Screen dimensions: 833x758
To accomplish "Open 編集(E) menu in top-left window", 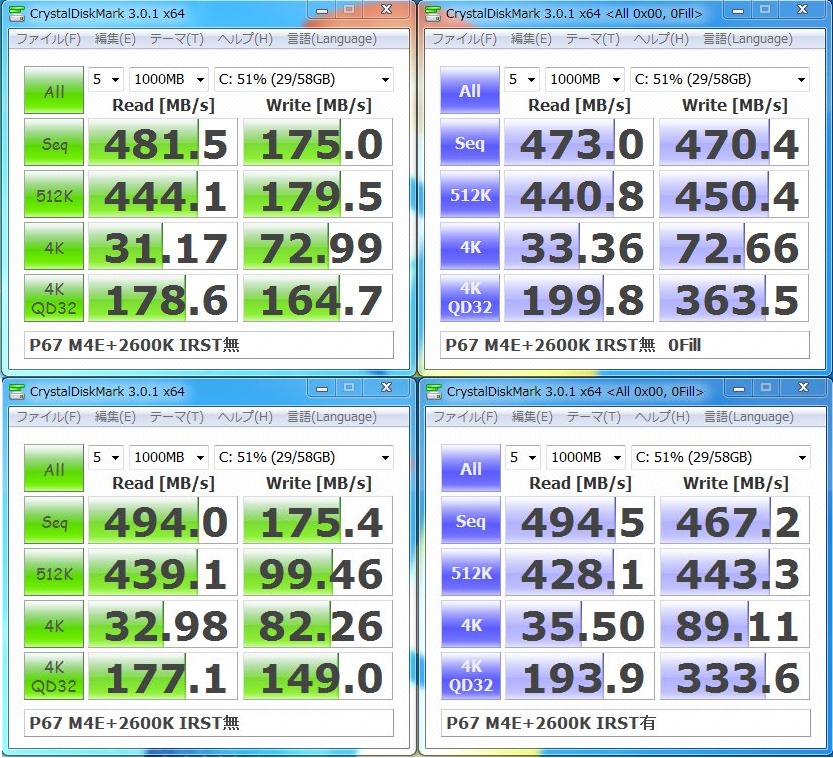I will point(115,39).
